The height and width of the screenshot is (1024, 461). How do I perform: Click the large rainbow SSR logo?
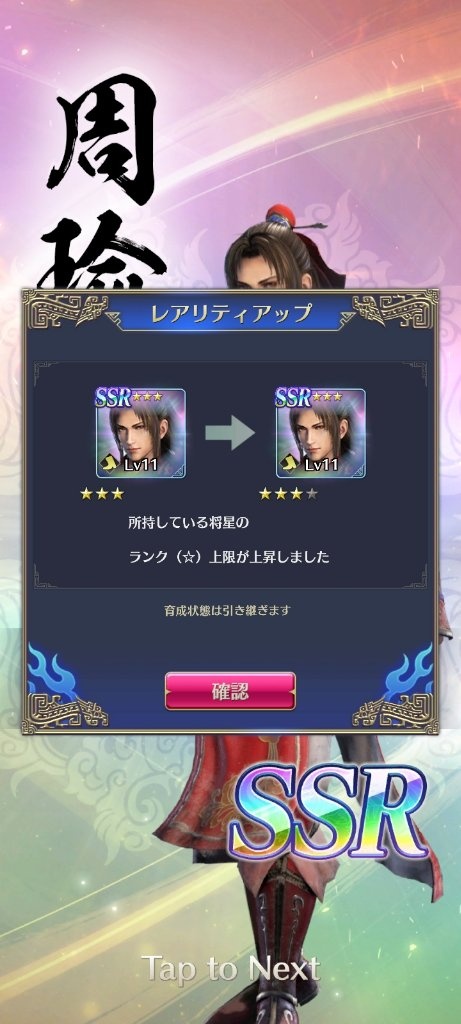coord(328,812)
